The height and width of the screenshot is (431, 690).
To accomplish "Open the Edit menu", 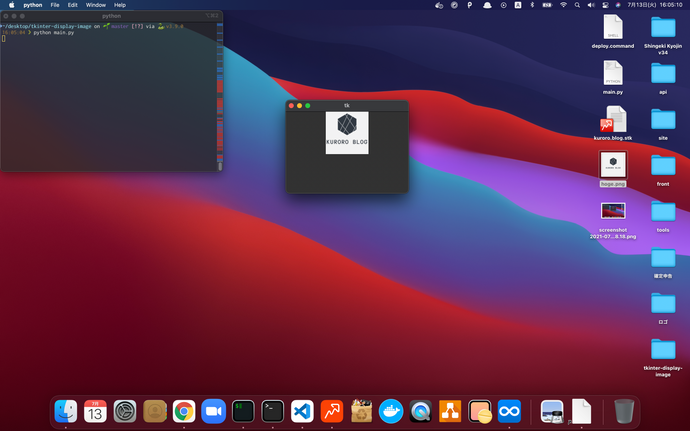I will [73, 5].
